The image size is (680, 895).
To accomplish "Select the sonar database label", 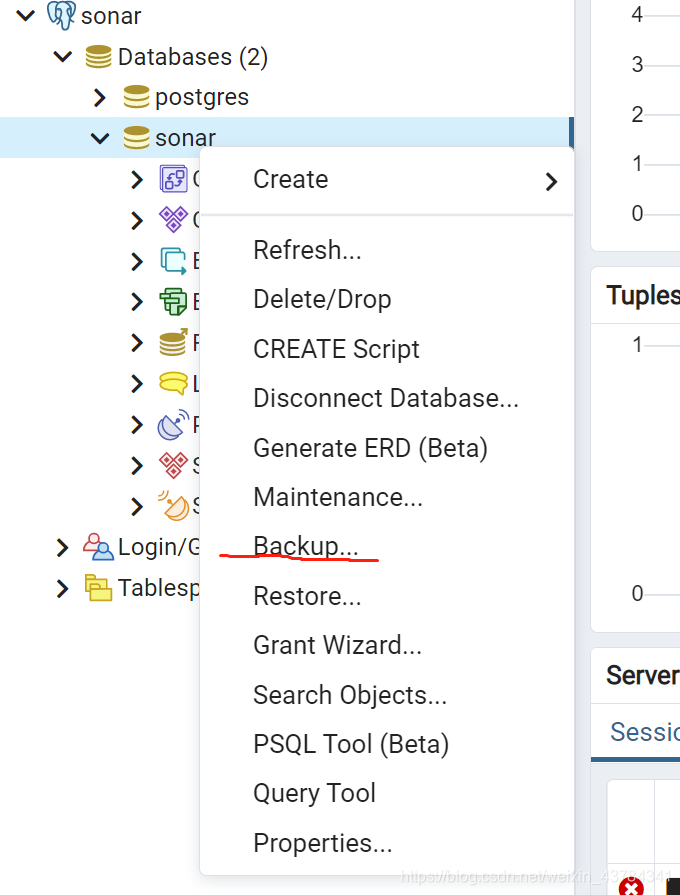I will 186,138.
